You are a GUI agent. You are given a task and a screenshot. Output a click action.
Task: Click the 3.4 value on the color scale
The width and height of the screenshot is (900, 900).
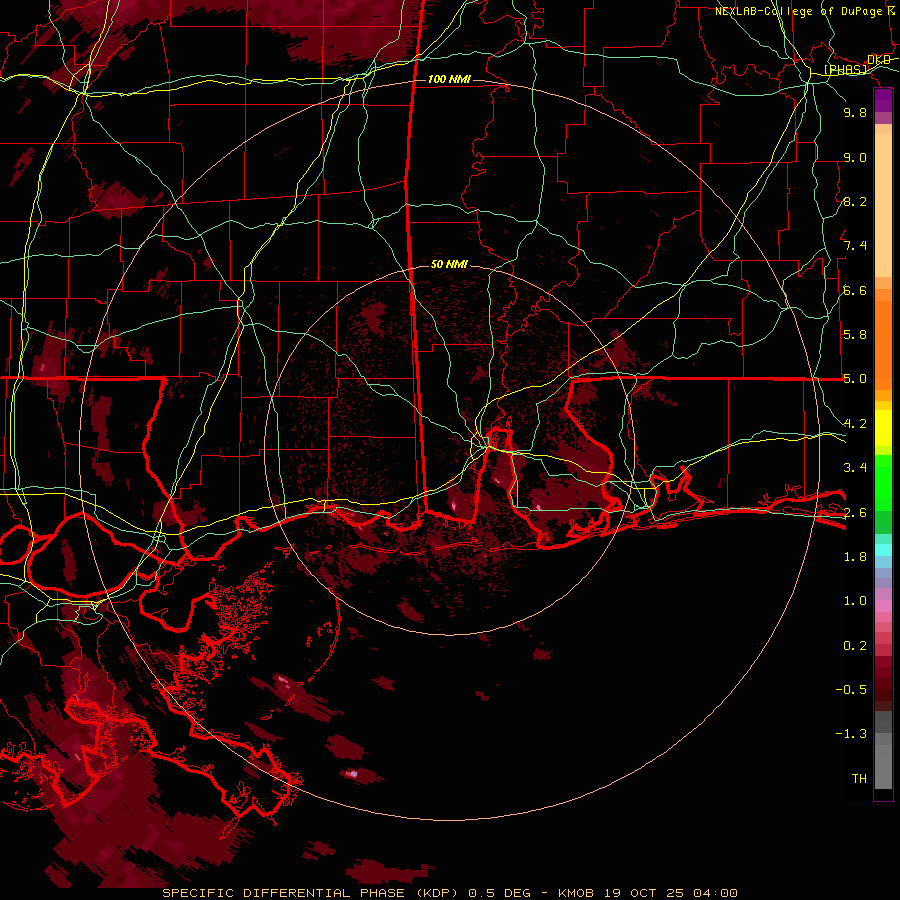pos(855,468)
